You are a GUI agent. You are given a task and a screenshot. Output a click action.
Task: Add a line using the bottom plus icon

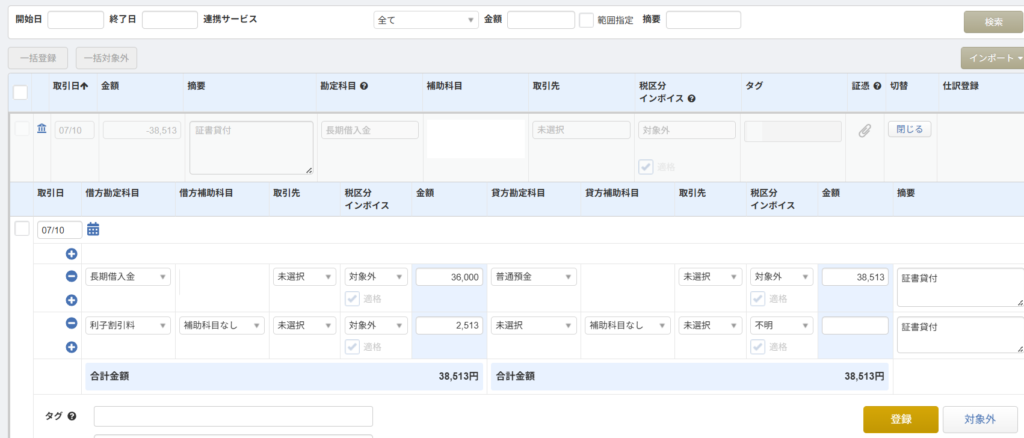pos(71,347)
